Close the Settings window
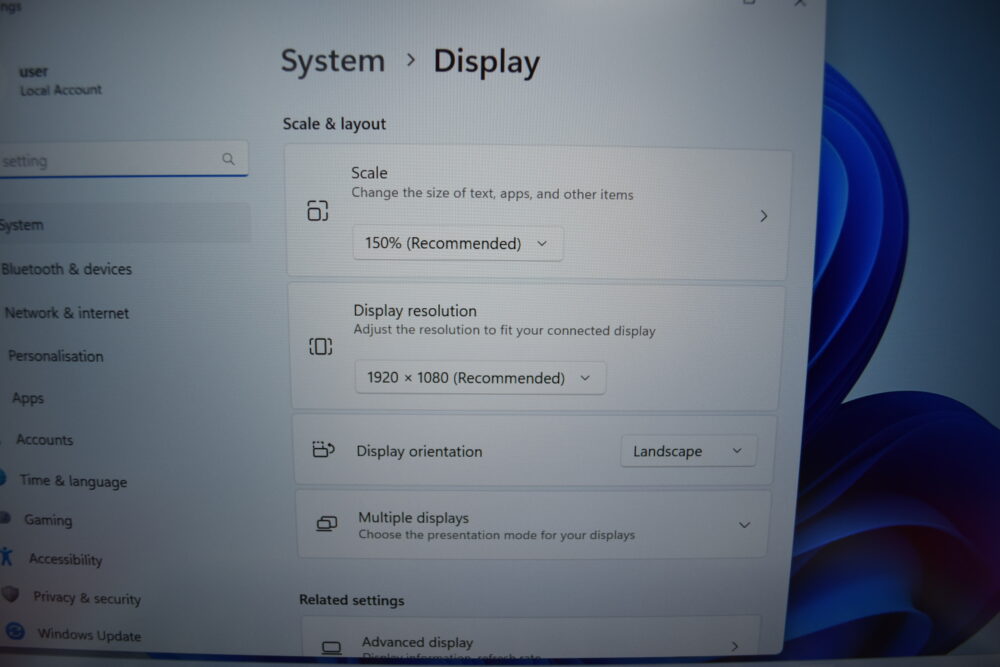 [800, 3]
